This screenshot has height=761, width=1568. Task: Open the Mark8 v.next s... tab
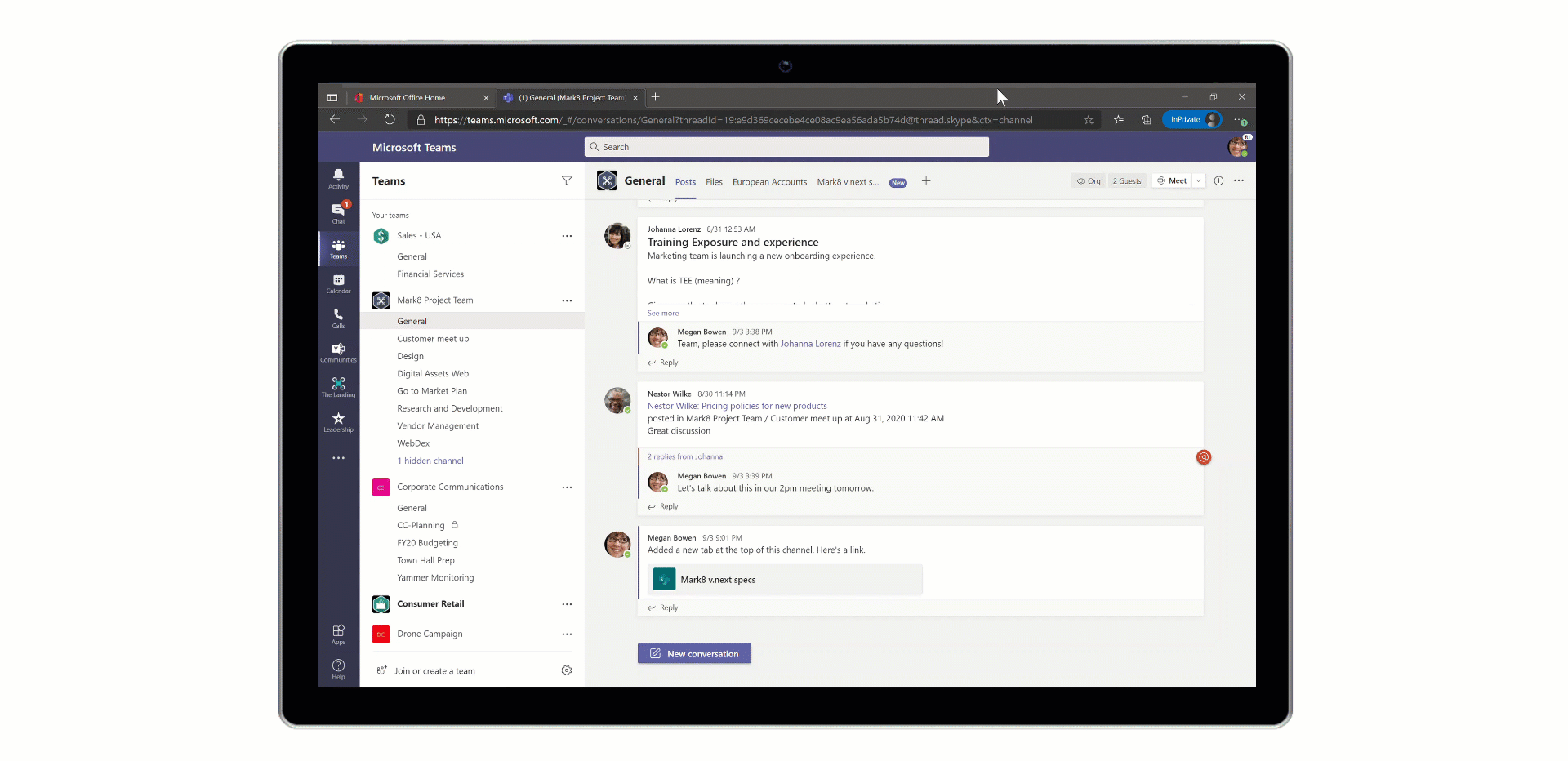point(848,182)
